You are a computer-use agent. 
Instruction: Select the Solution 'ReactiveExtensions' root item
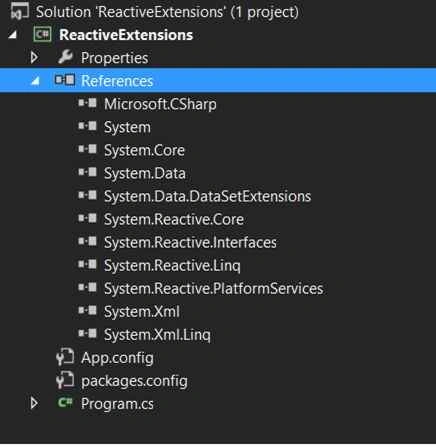point(167,12)
